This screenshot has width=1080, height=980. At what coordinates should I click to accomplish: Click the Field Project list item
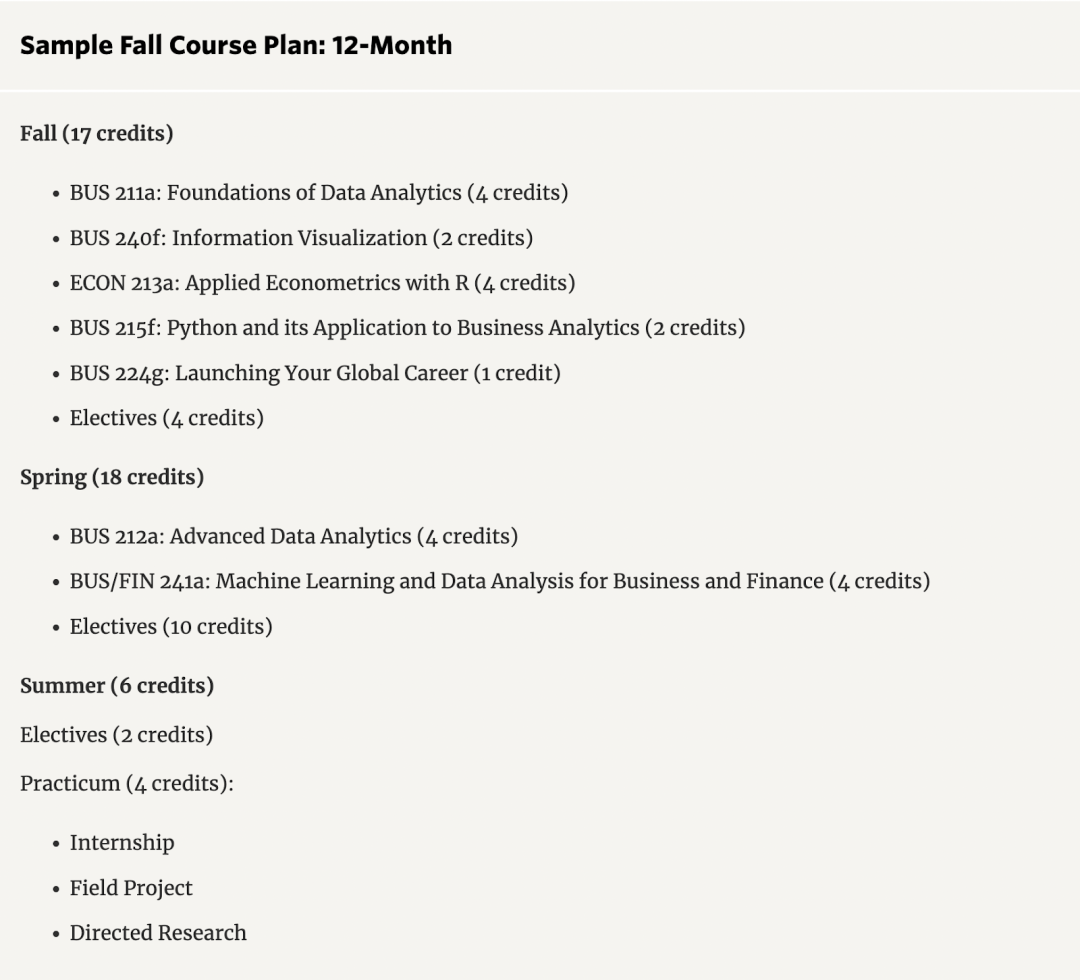tap(131, 888)
